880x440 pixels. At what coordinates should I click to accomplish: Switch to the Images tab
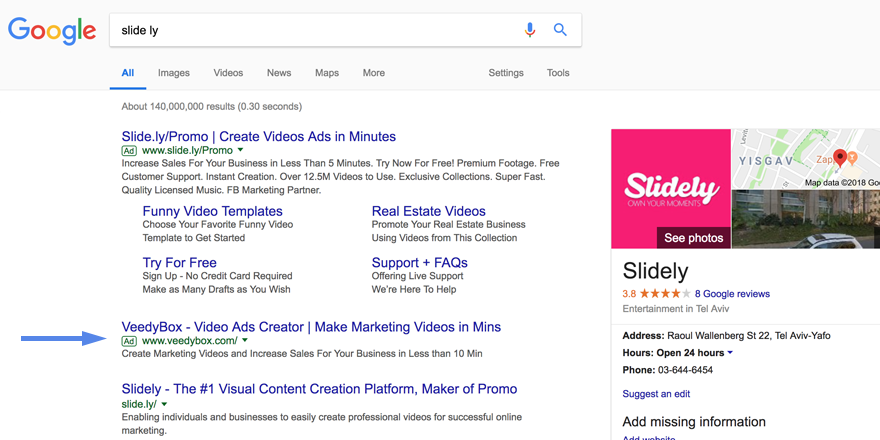tap(173, 73)
